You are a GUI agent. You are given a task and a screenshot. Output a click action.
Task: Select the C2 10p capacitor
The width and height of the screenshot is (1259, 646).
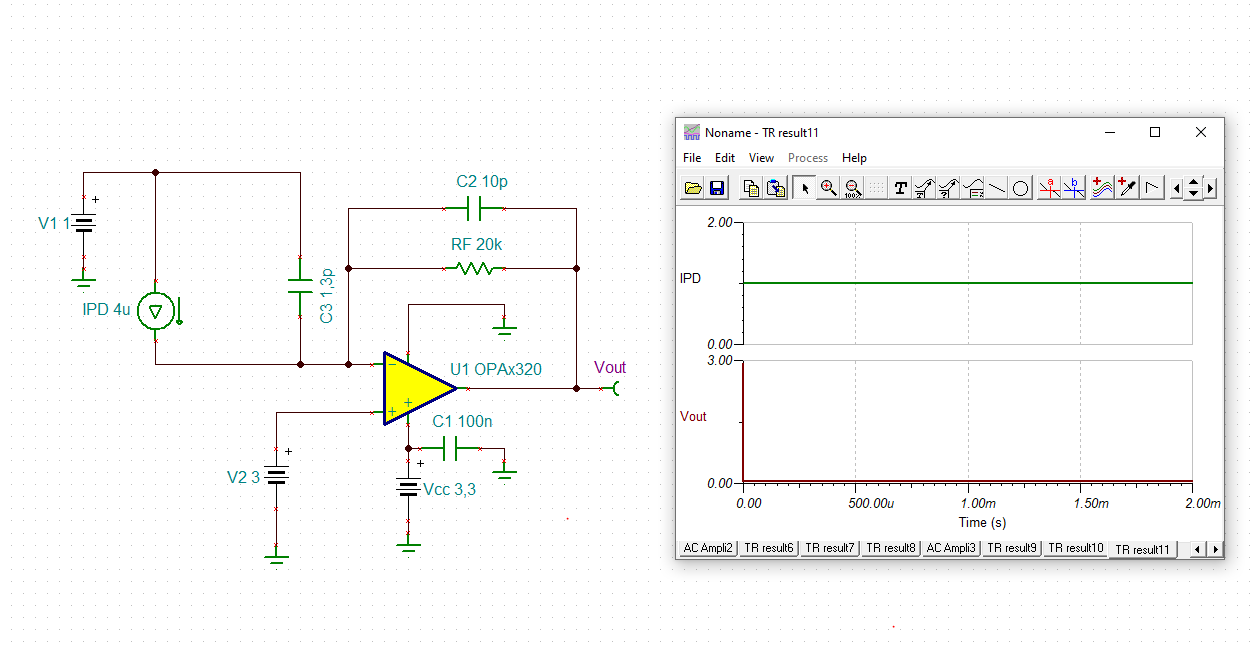click(x=474, y=208)
